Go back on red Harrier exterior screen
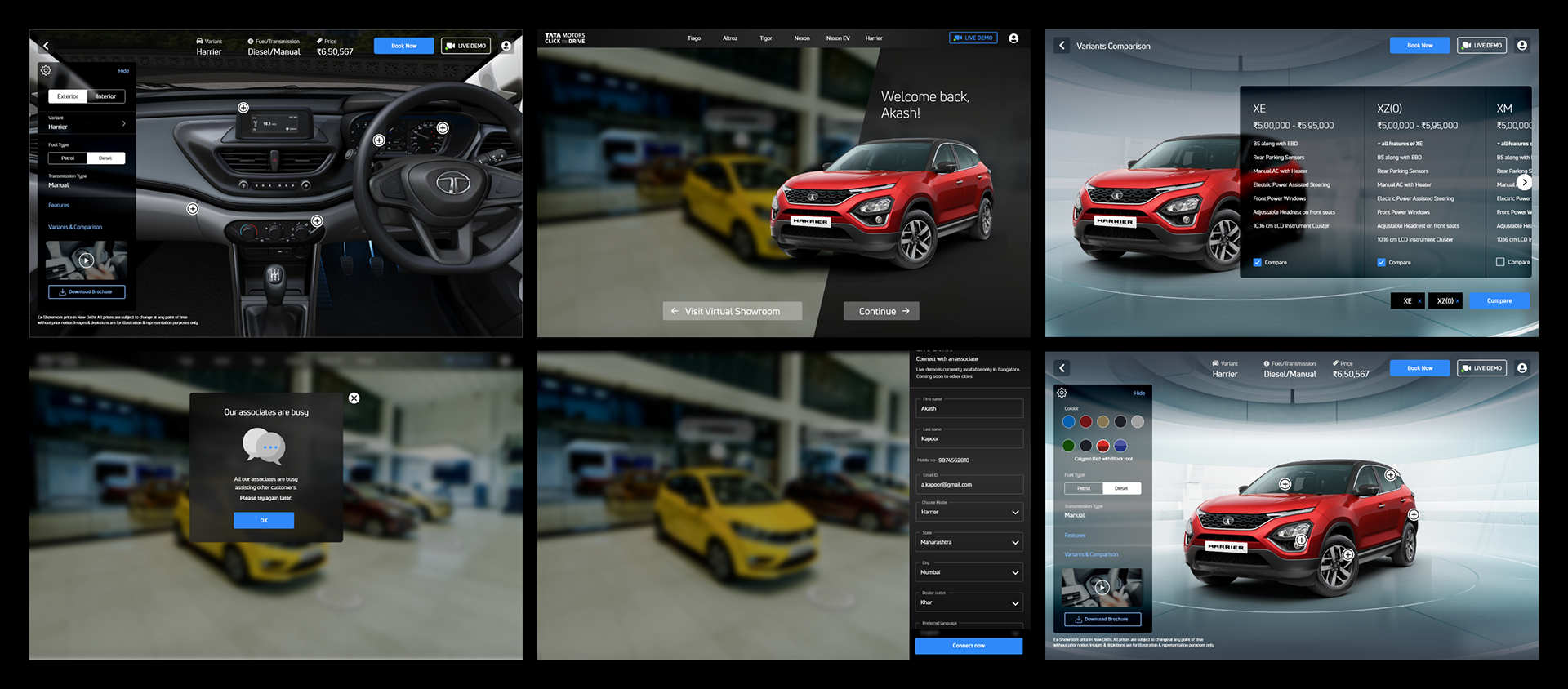This screenshot has width=1568, height=689. (x=1062, y=368)
